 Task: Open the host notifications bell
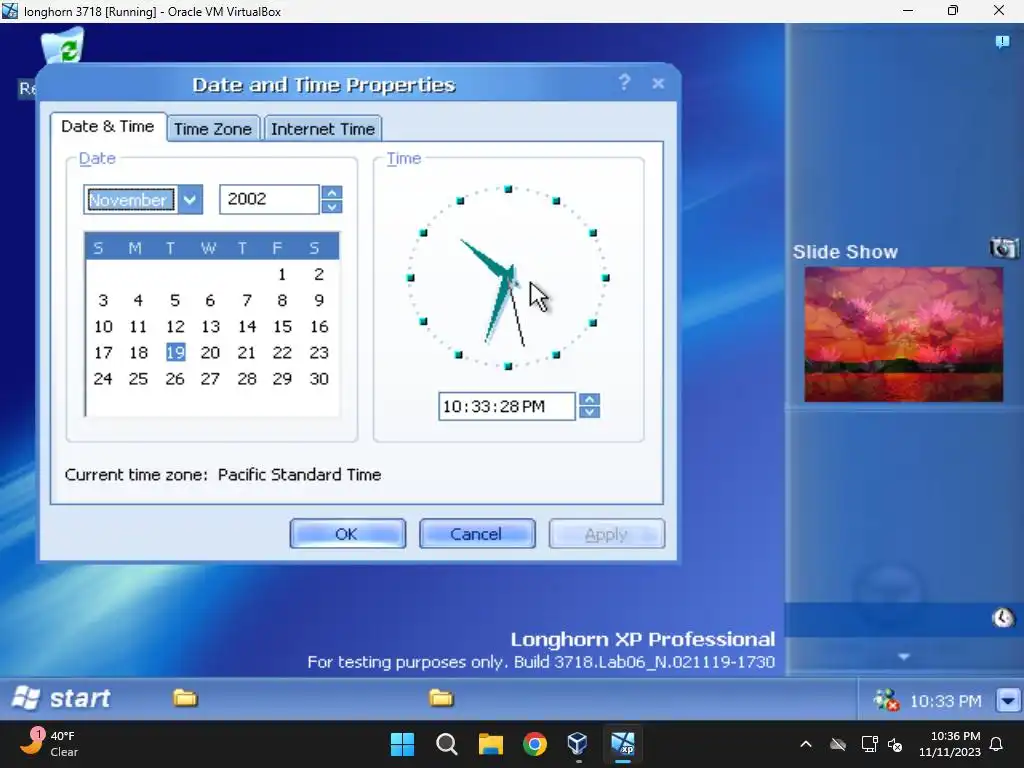tap(997, 744)
